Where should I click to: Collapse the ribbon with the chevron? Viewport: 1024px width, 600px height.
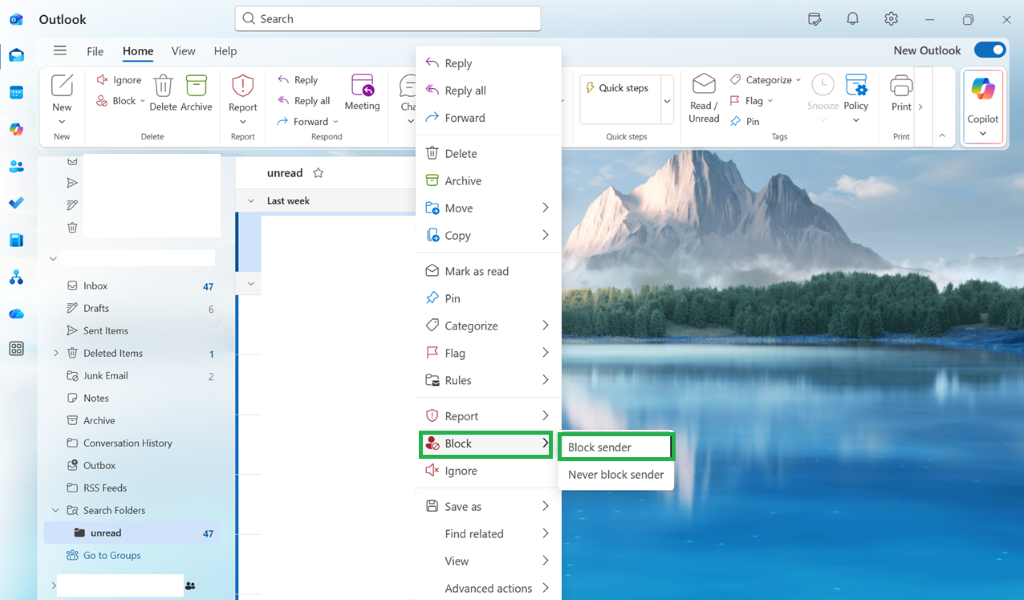coord(942,136)
